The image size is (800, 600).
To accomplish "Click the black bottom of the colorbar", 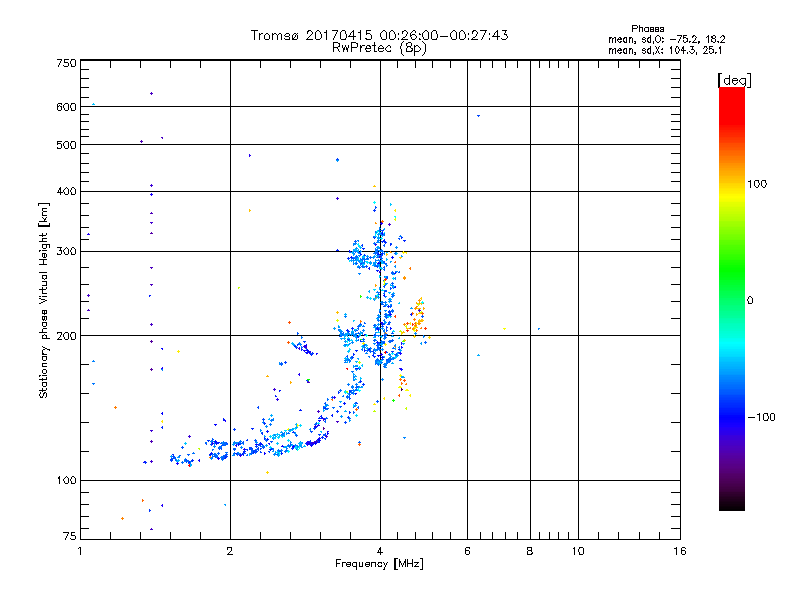I will [732, 503].
